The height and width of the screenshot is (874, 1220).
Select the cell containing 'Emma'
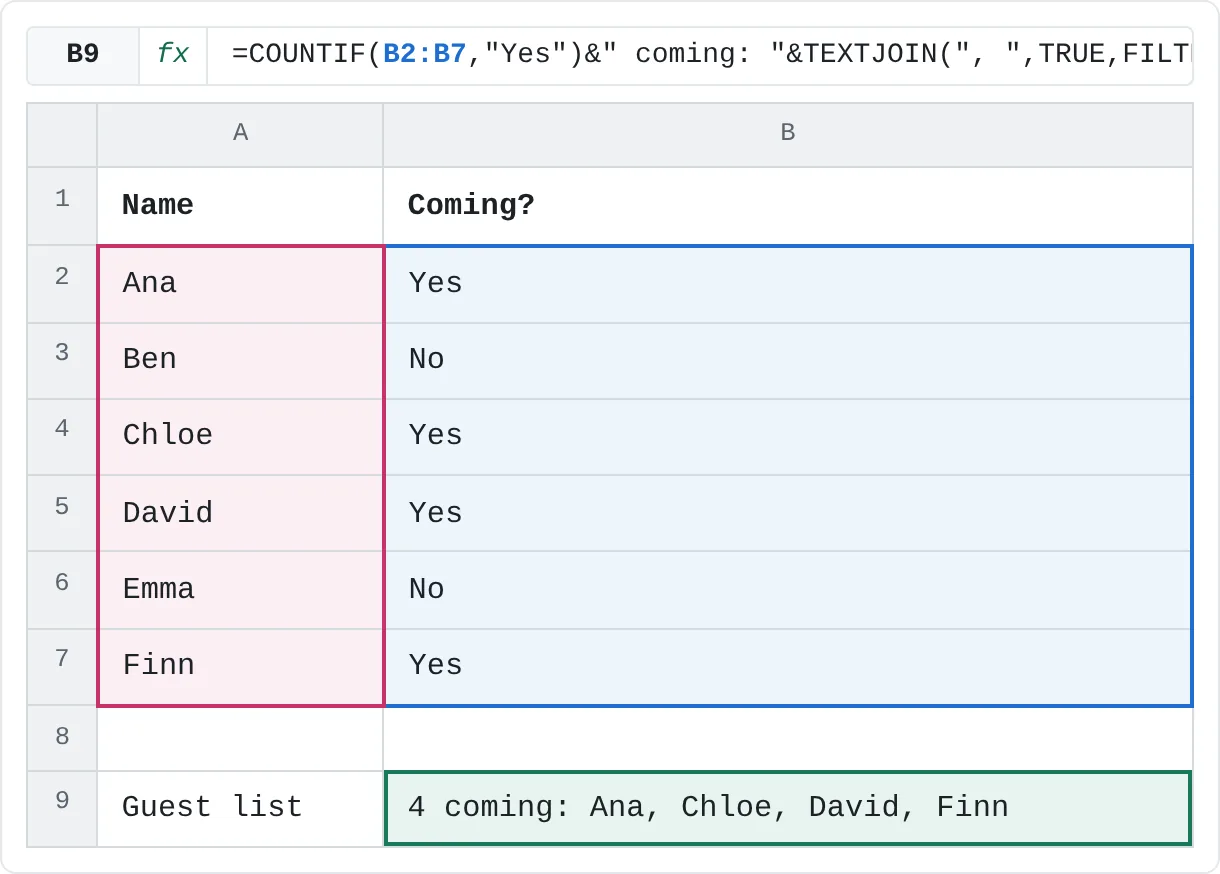240,589
